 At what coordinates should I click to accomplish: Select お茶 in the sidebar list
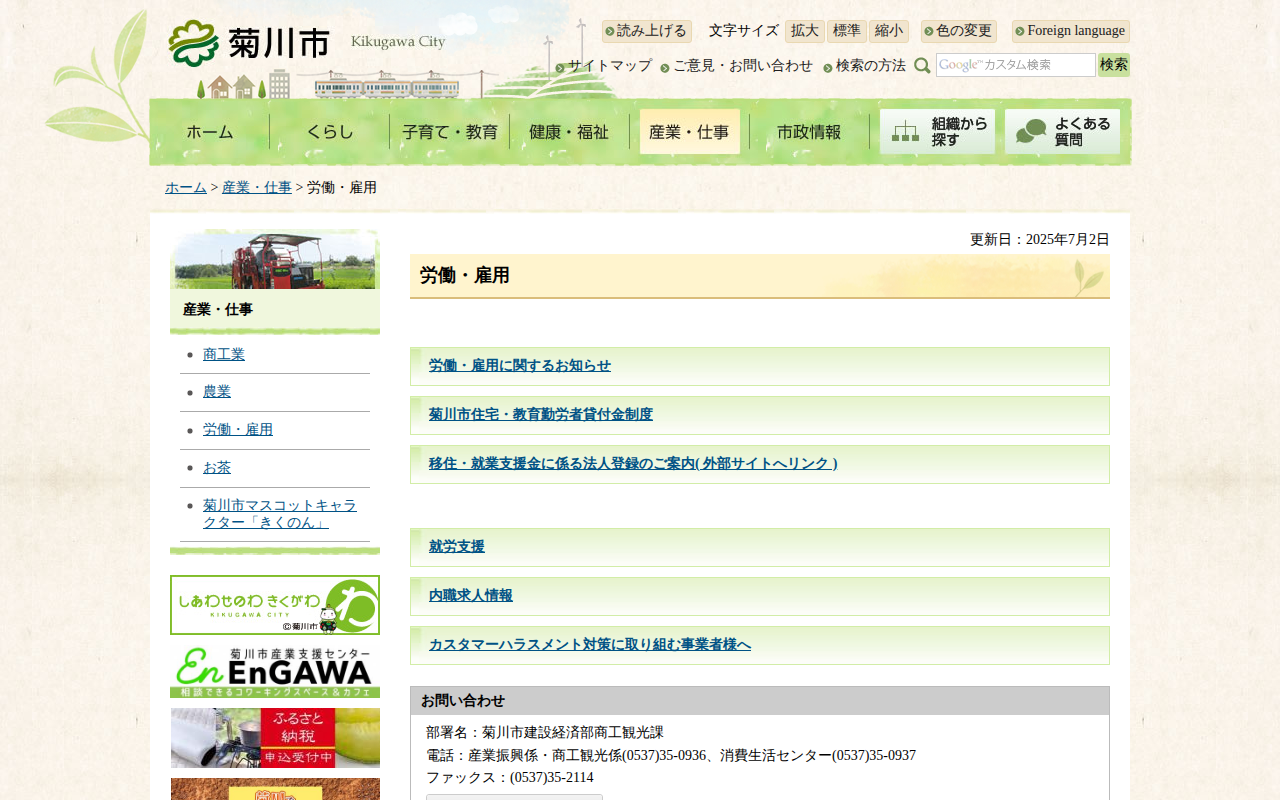[x=217, y=468]
